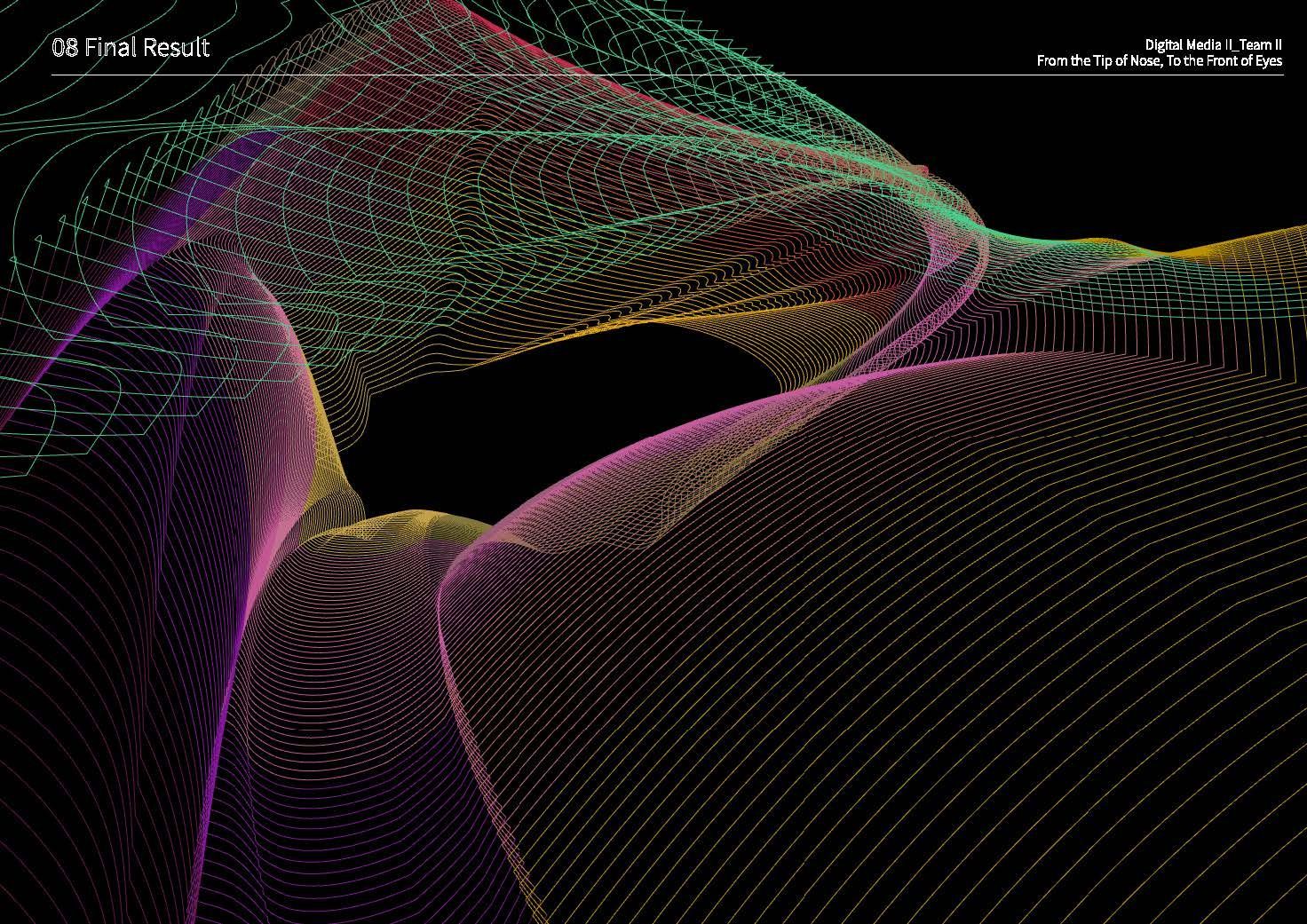The height and width of the screenshot is (924, 1307).
Task: Click the "08 Final Result" heading
Action: (131, 47)
